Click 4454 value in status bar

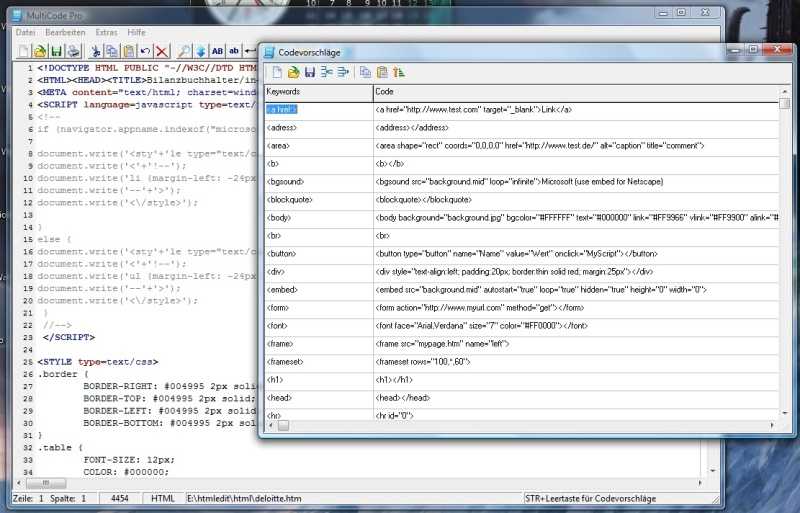click(120, 499)
